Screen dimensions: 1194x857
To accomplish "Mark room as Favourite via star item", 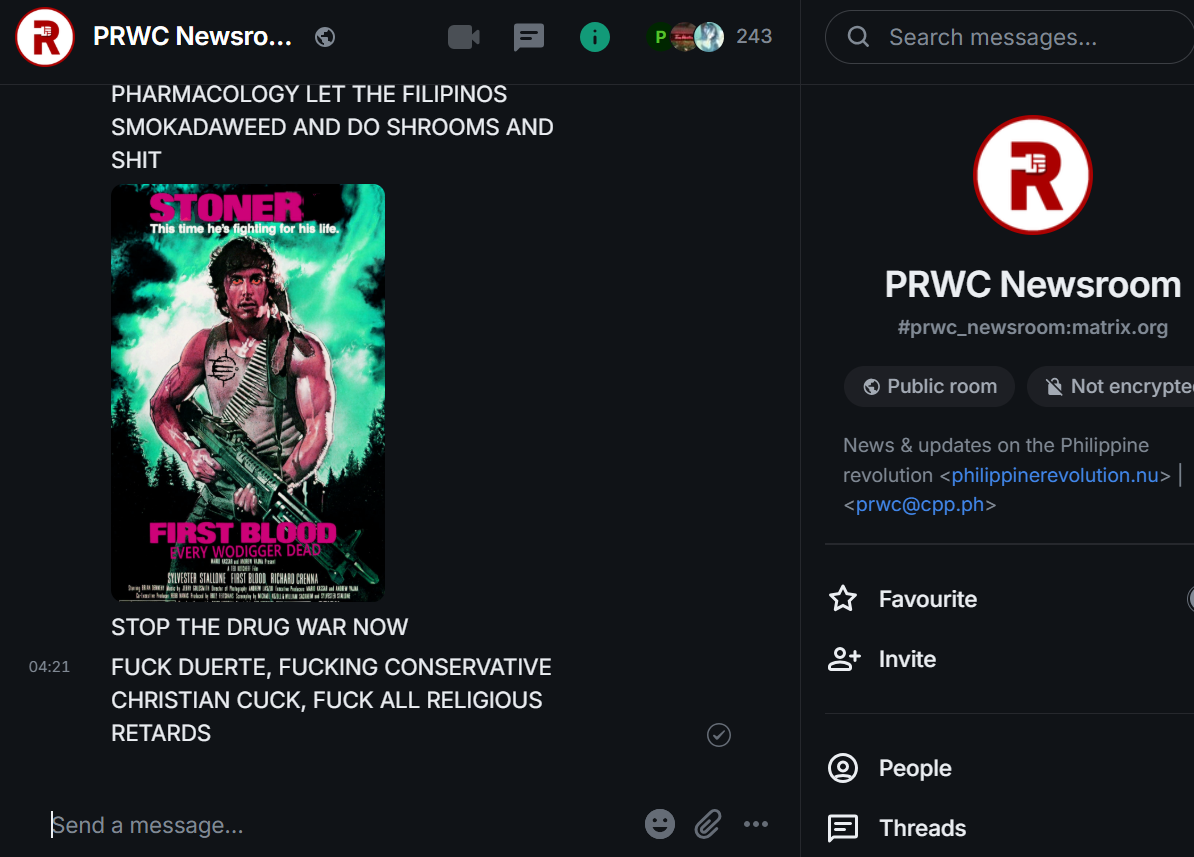I will [x=902, y=599].
